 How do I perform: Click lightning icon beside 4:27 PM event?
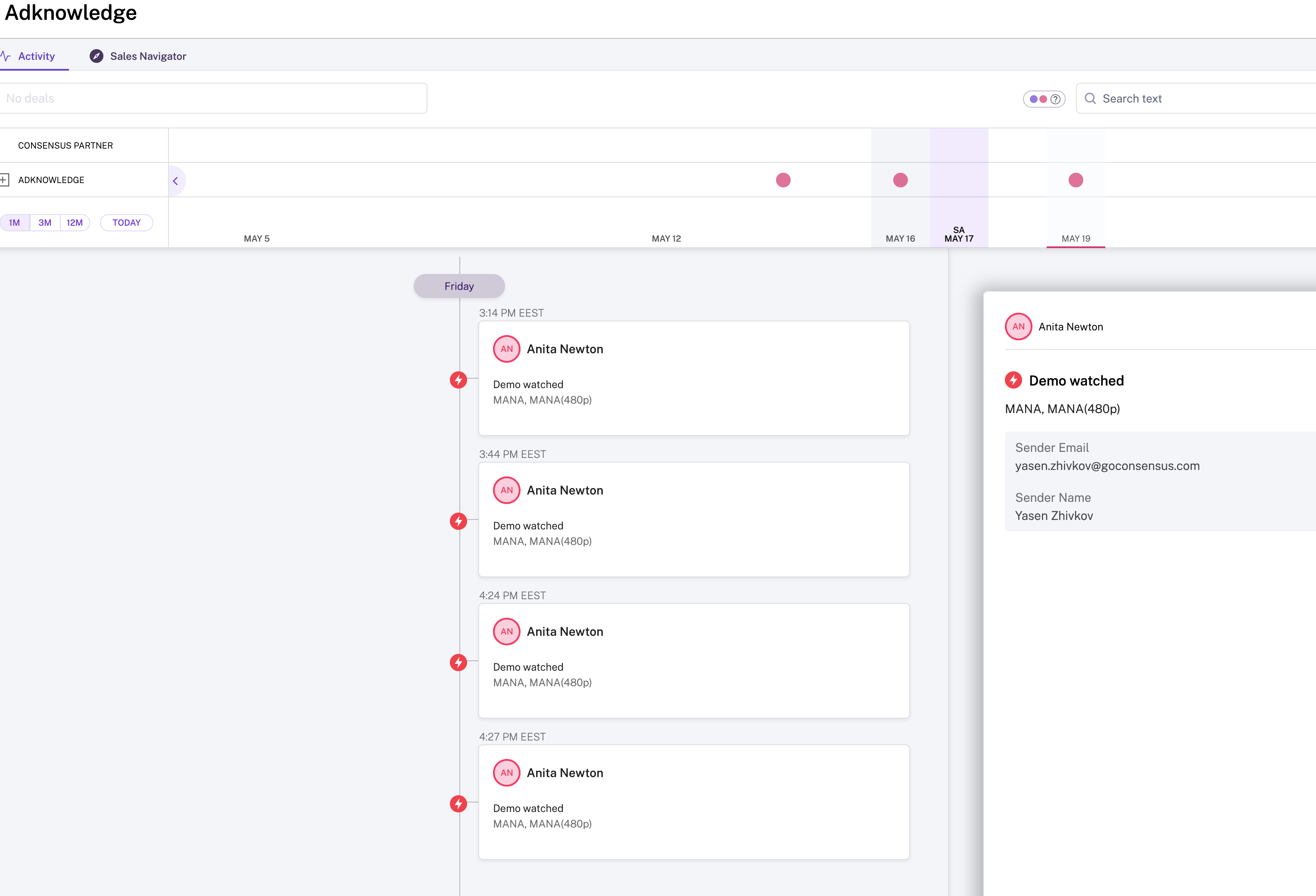pyautogui.click(x=458, y=804)
